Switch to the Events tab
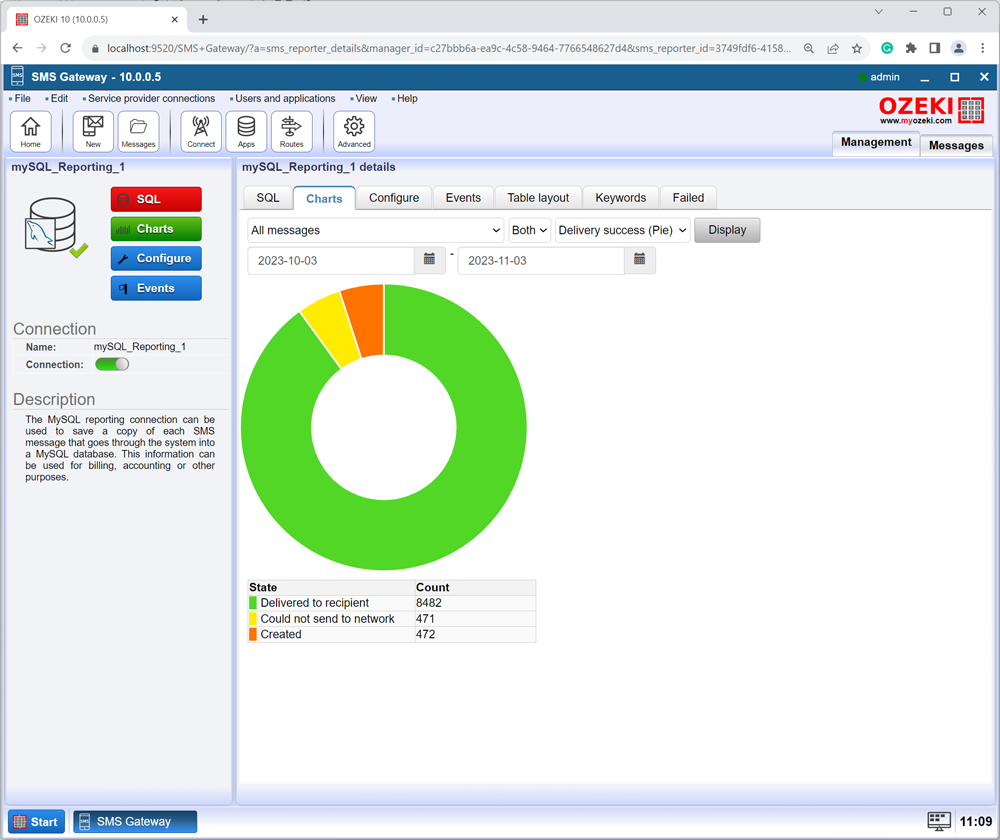 (x=463, y=198)
